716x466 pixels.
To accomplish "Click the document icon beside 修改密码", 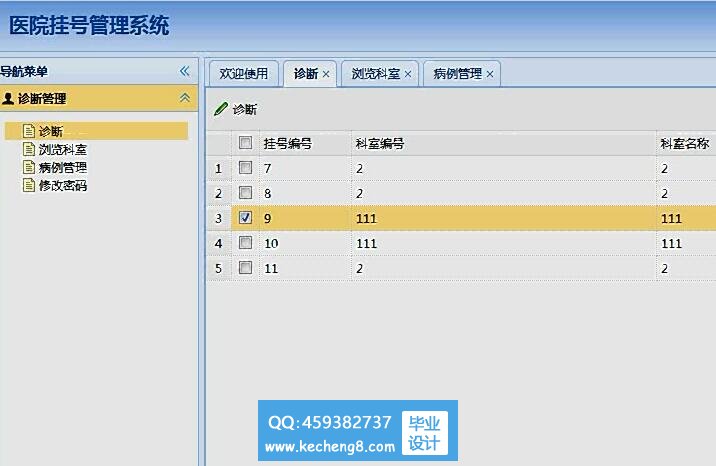I will click(x=29, y=185).
